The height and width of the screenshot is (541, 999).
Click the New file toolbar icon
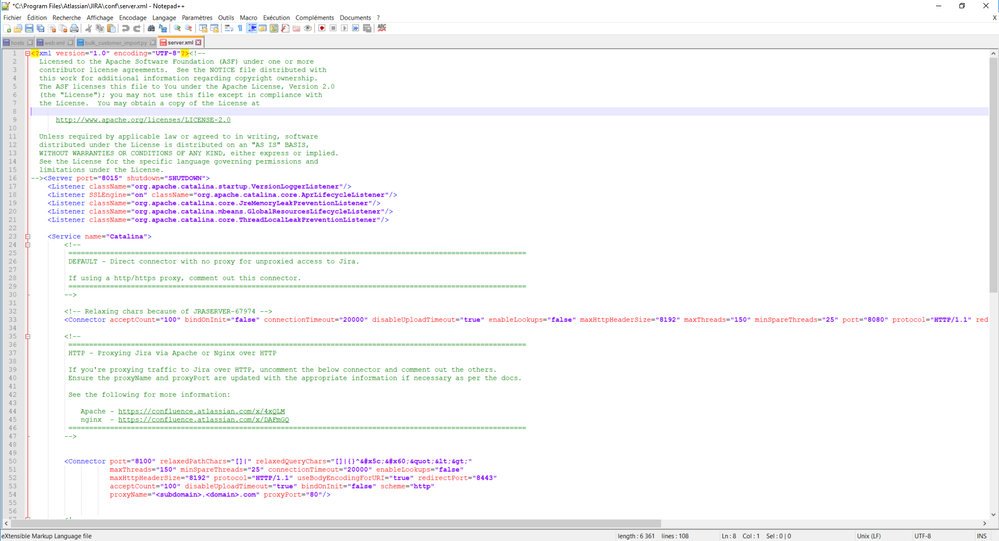pos(7,28)
